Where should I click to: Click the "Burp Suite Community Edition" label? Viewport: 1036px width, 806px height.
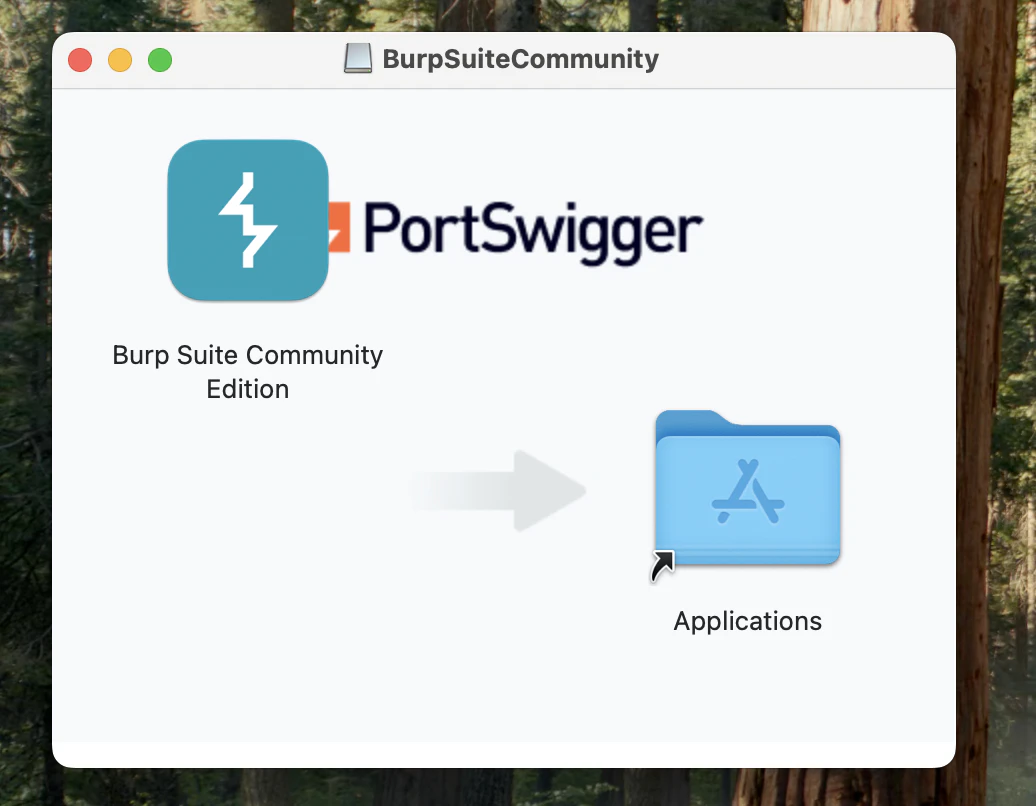click(248, 372)
